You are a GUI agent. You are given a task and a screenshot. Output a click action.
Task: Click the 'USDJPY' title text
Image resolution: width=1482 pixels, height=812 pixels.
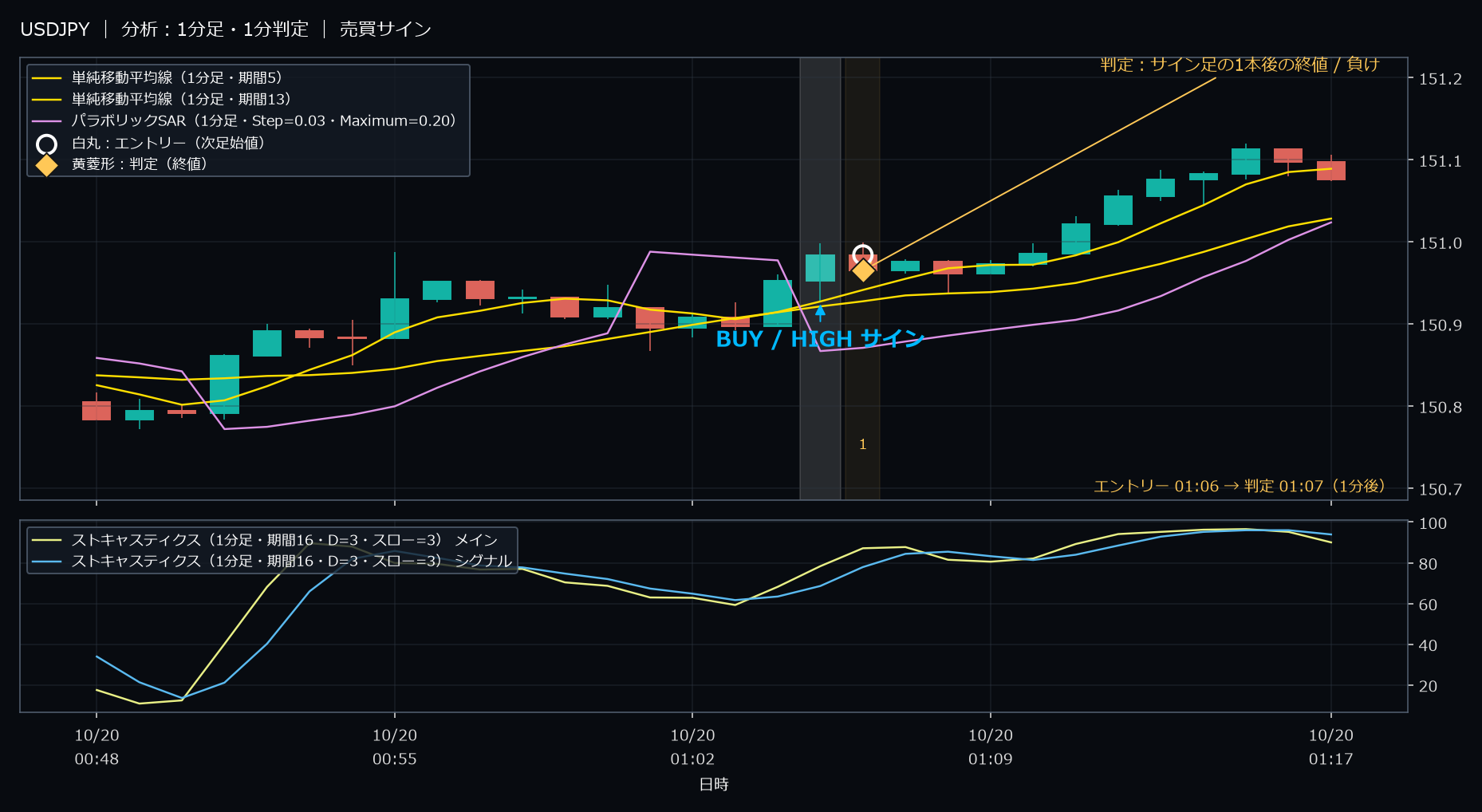pos(55,30)
